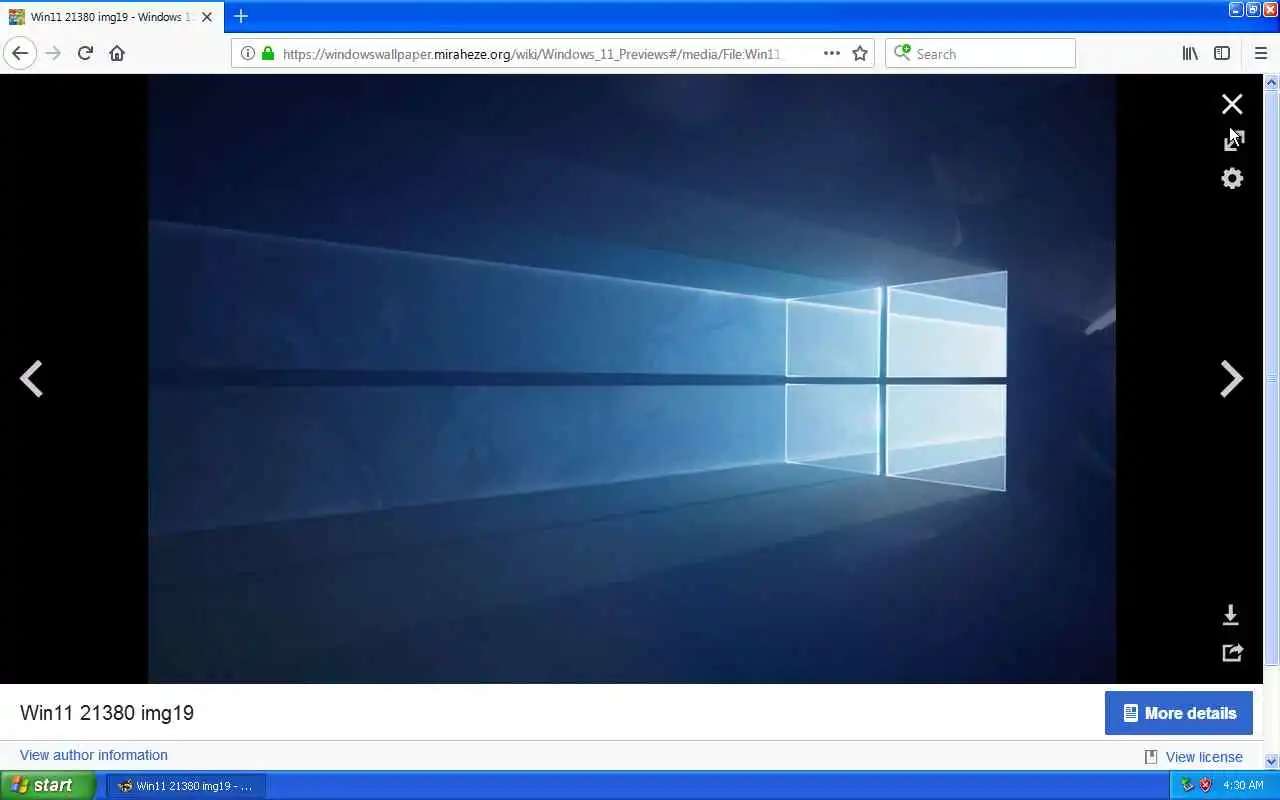Open the browser home page
This screenshot has height=800, width=1280.
tap(117, 53)
